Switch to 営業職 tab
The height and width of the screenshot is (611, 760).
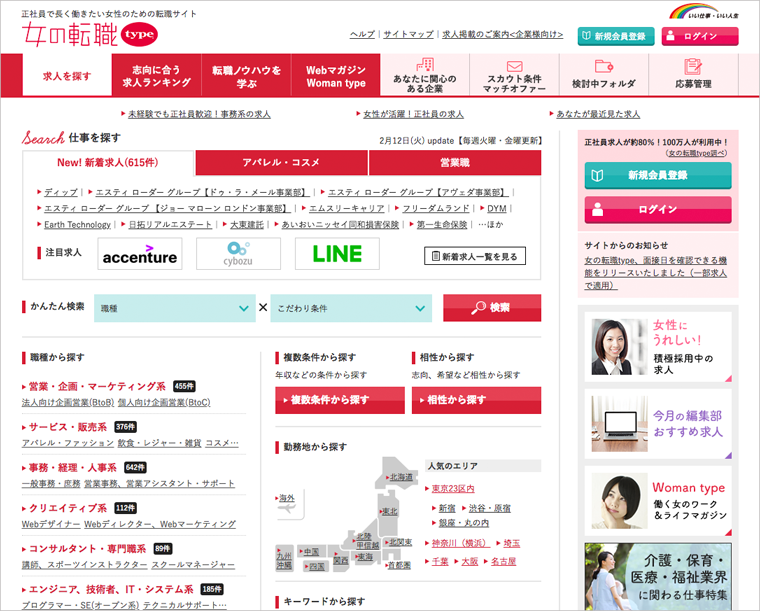(x=455, y=163)
